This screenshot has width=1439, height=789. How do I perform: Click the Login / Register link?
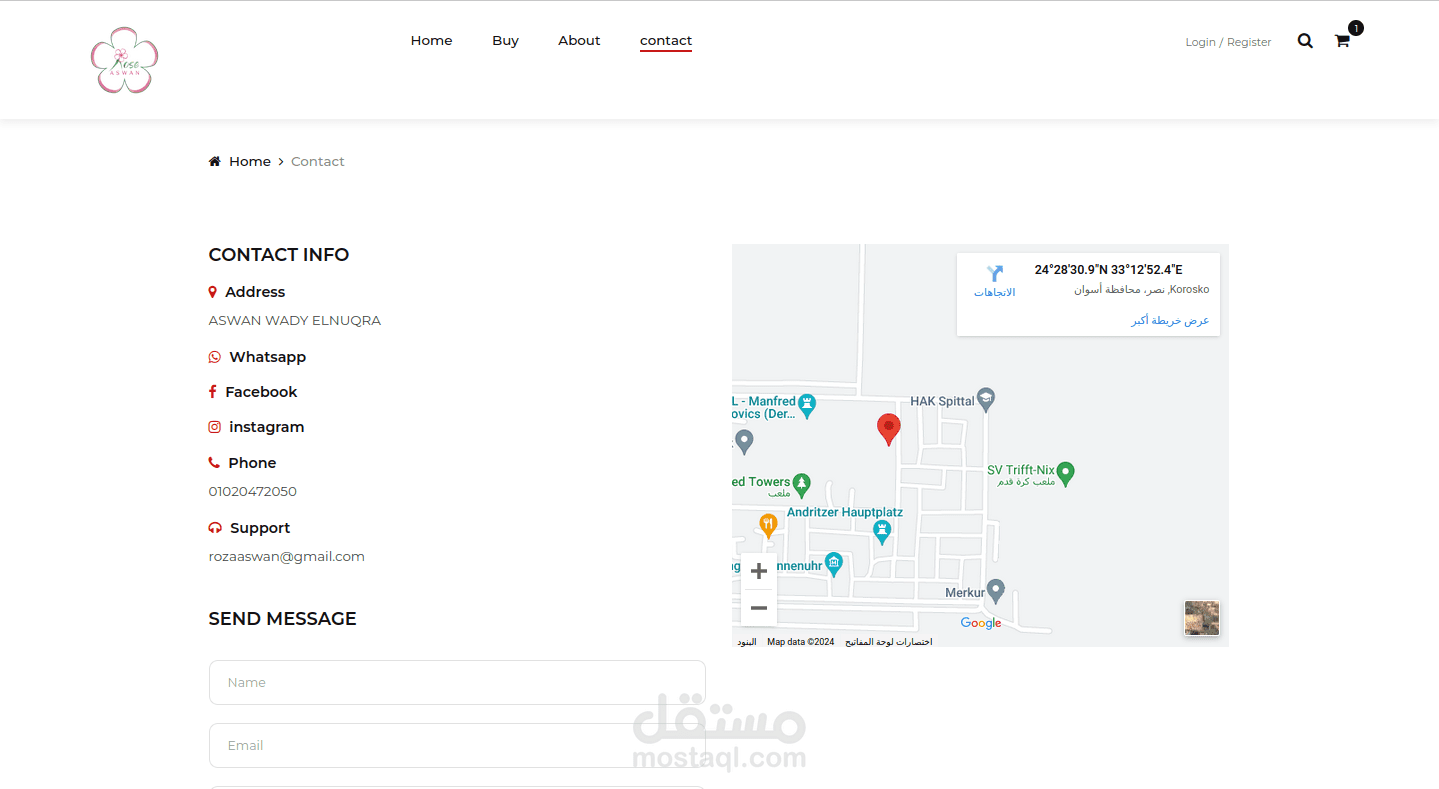(x=1228, y=42)
